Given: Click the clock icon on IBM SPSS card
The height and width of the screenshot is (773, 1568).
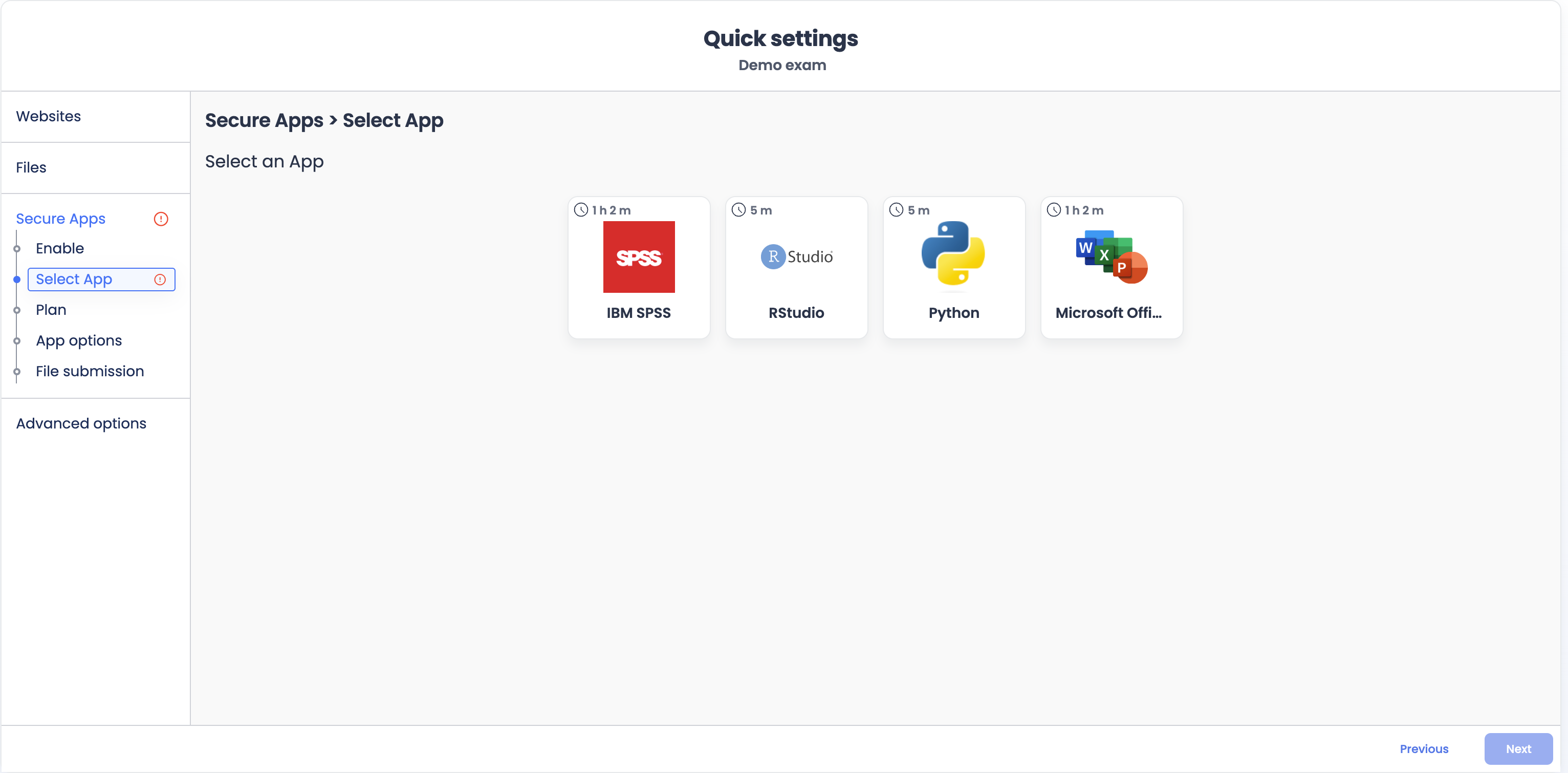Looking at the screenshot, I should click(581, 210).
